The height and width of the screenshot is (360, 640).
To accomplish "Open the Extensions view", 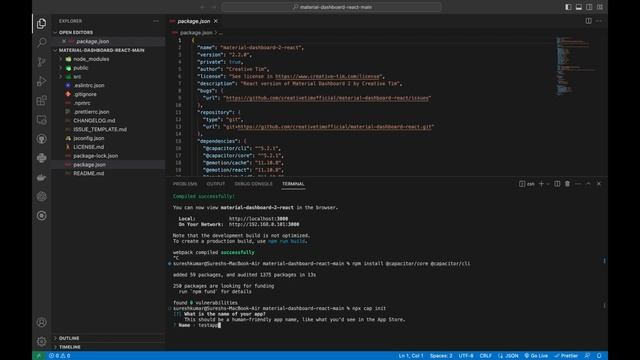I will [41, 100].
